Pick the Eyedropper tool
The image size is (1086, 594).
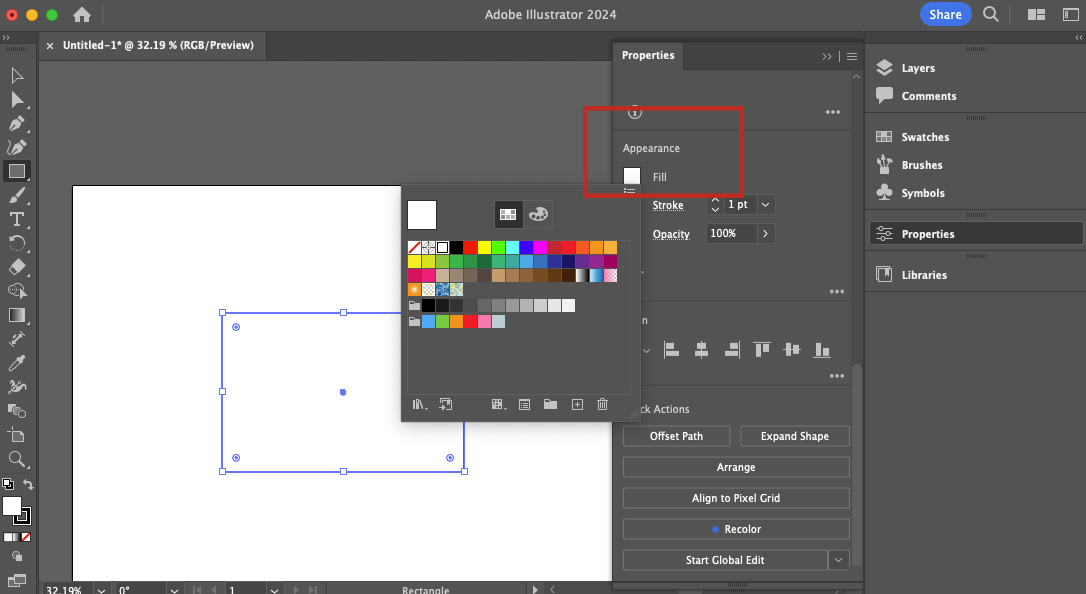(17, 363)
